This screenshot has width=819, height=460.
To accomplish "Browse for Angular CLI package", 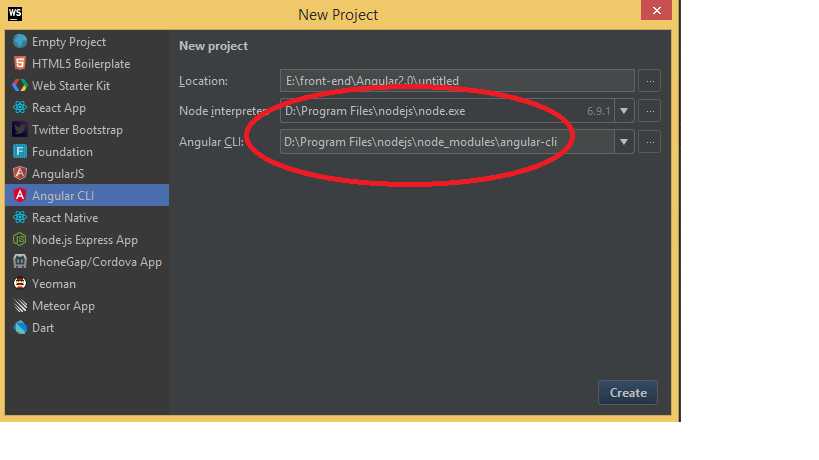I will [649, 141].
